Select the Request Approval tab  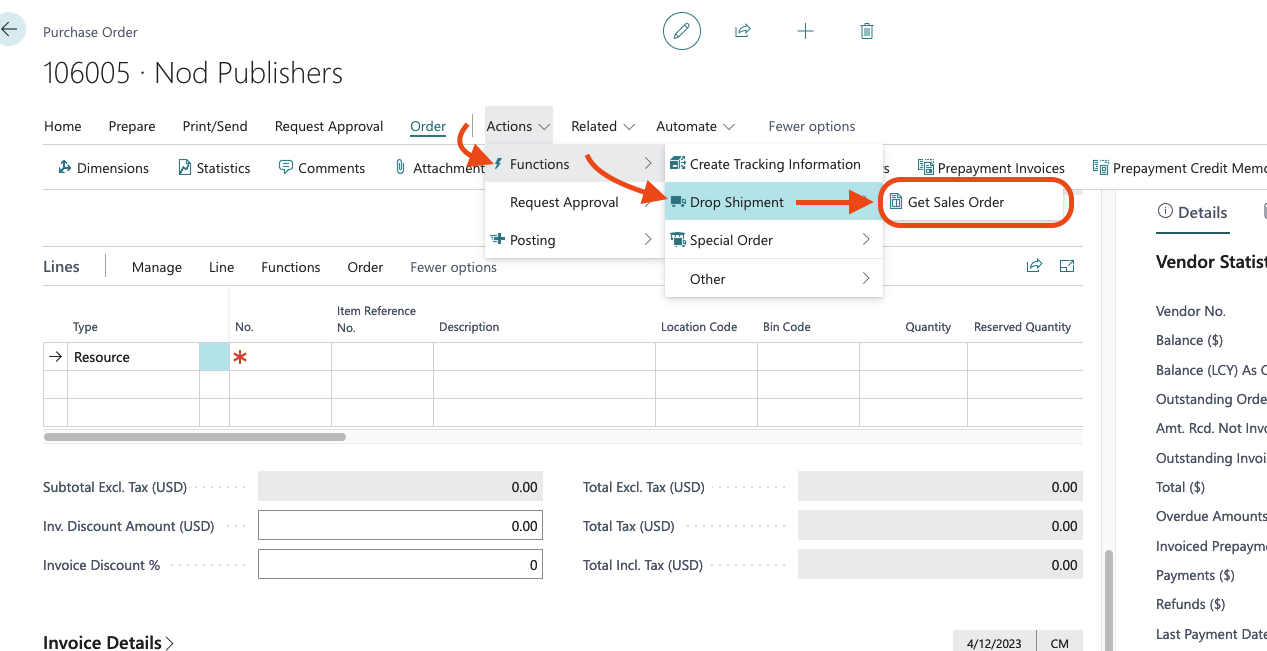[329, 126]
